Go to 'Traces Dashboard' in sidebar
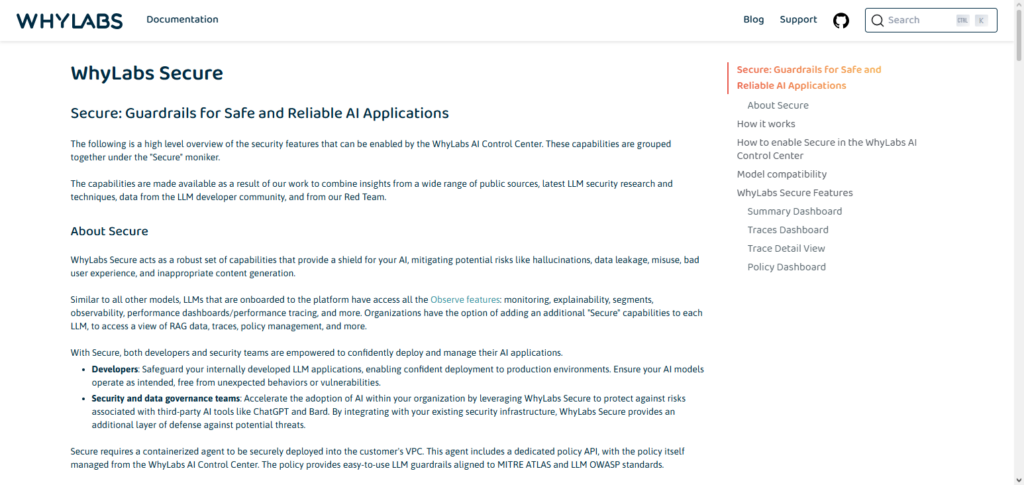 click(788, 230)
